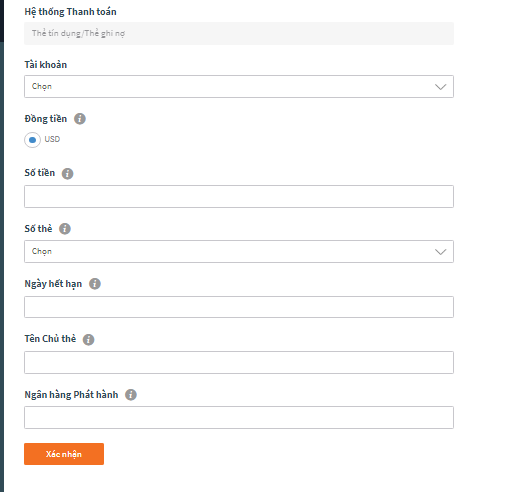Click the disabled Hệ thống Thanh toán field
This screenshot has height=492, width=505.
coord(239,33)
